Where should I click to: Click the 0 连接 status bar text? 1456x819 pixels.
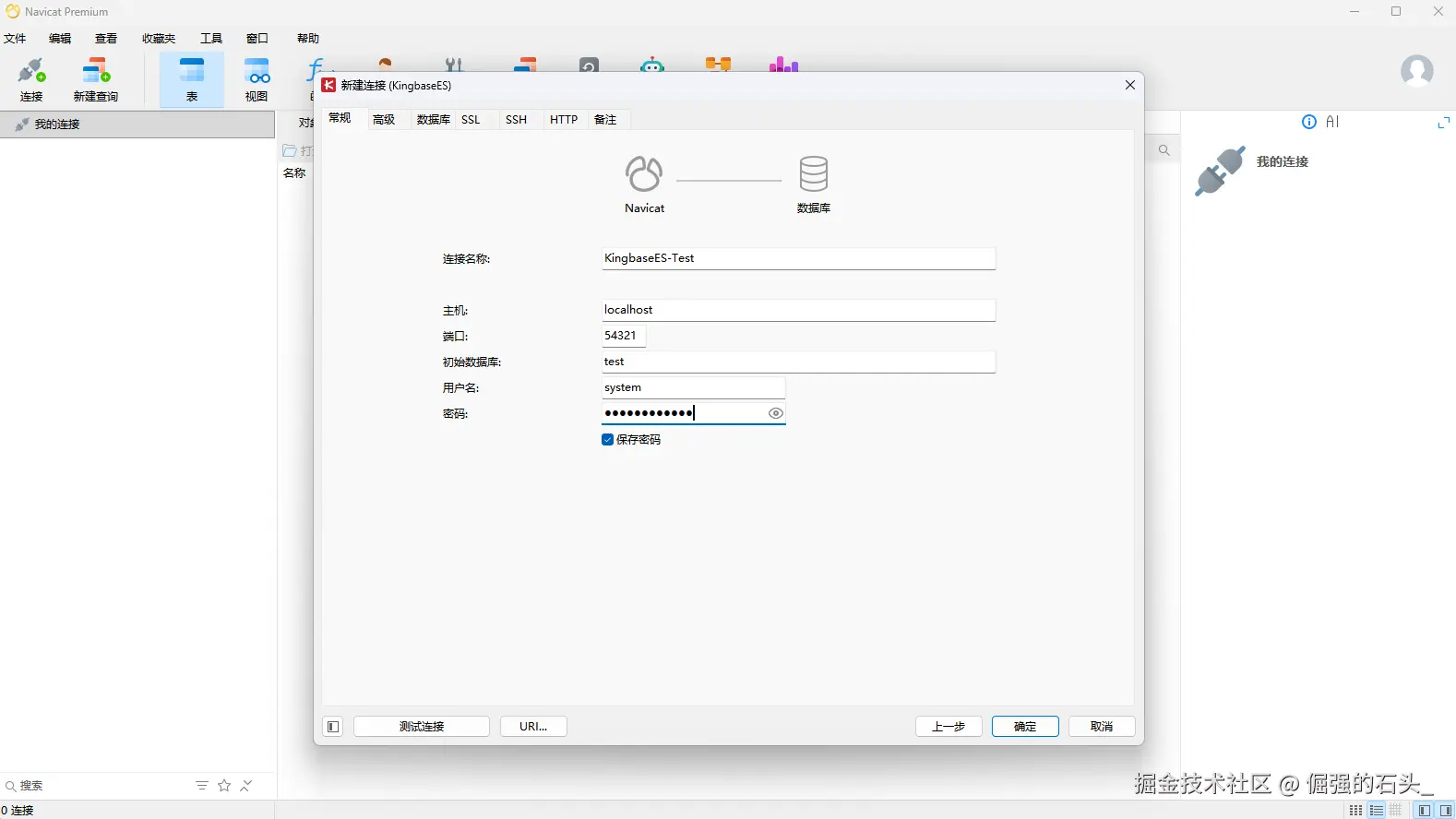tap(18, 811)
